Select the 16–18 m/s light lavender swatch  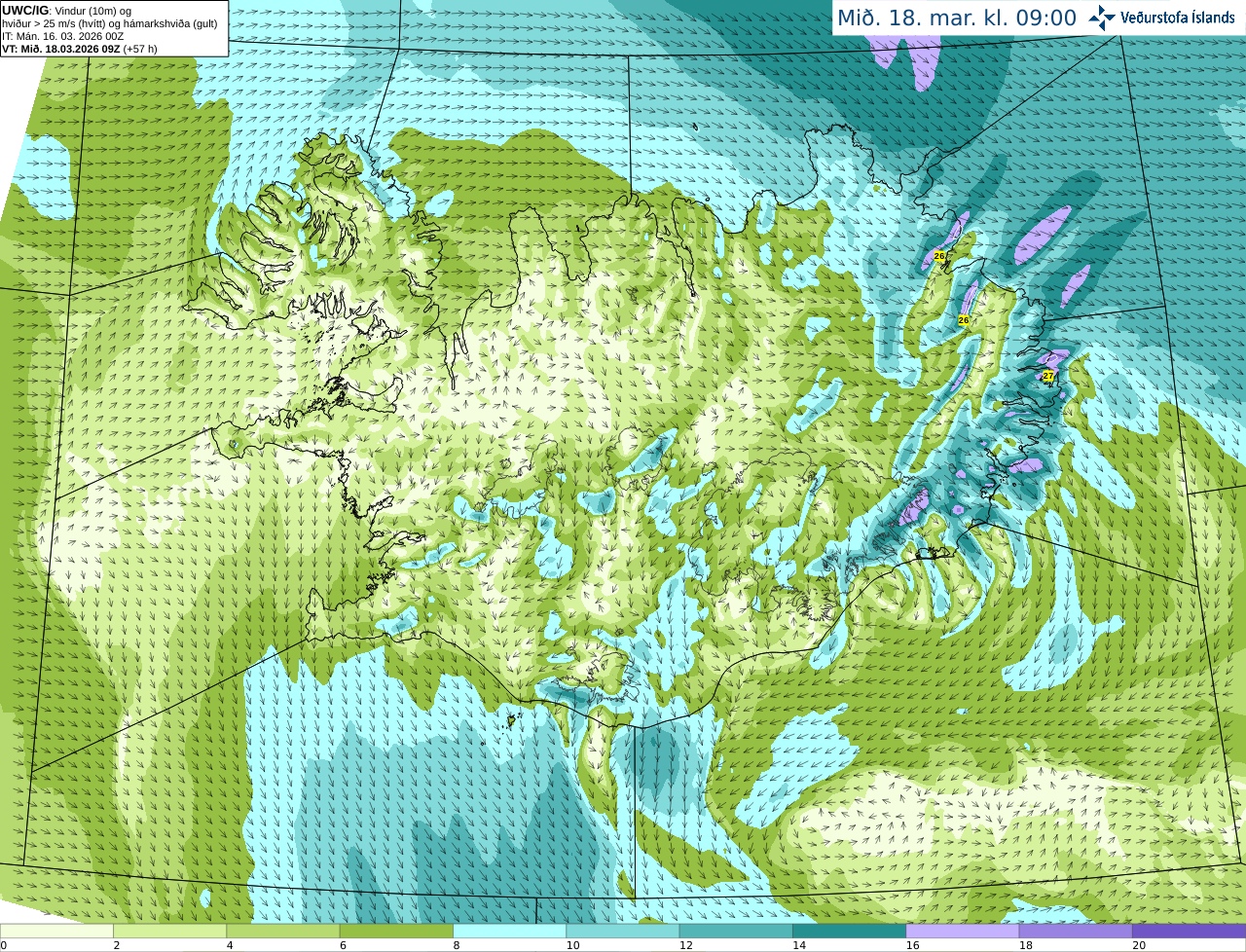tap(963, 931)
